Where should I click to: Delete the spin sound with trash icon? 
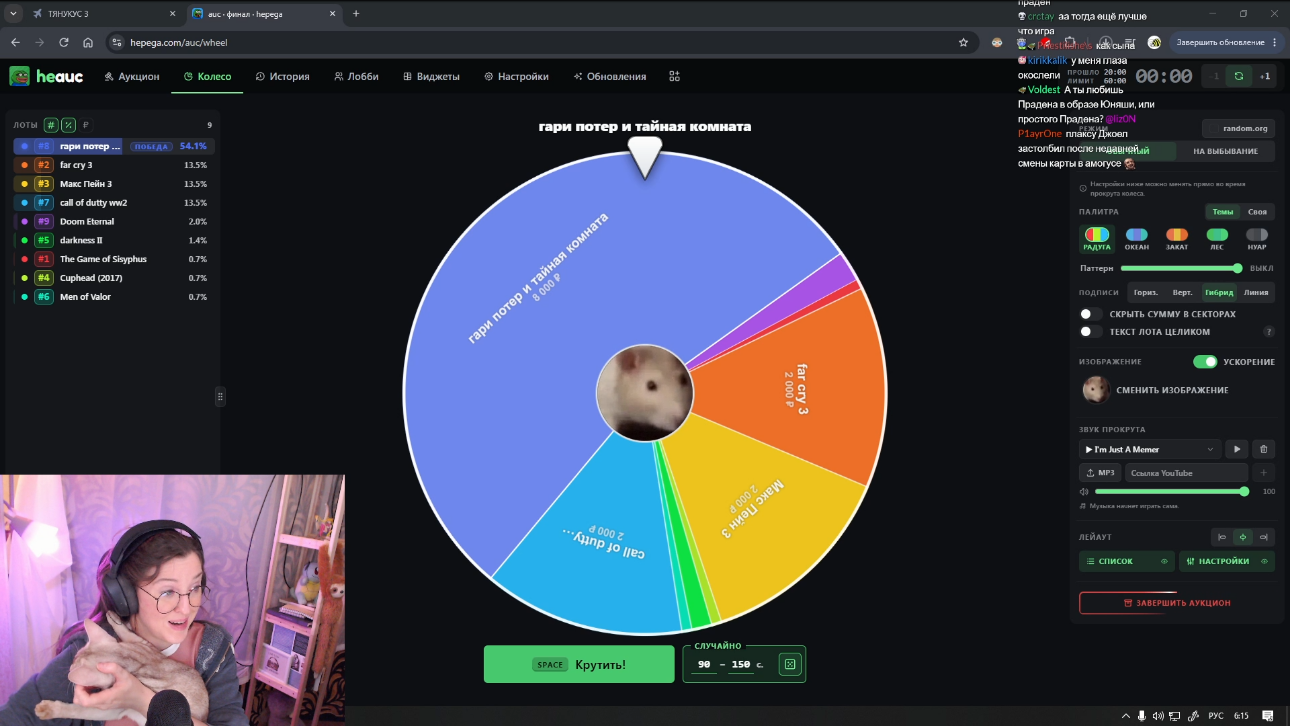1264,450
